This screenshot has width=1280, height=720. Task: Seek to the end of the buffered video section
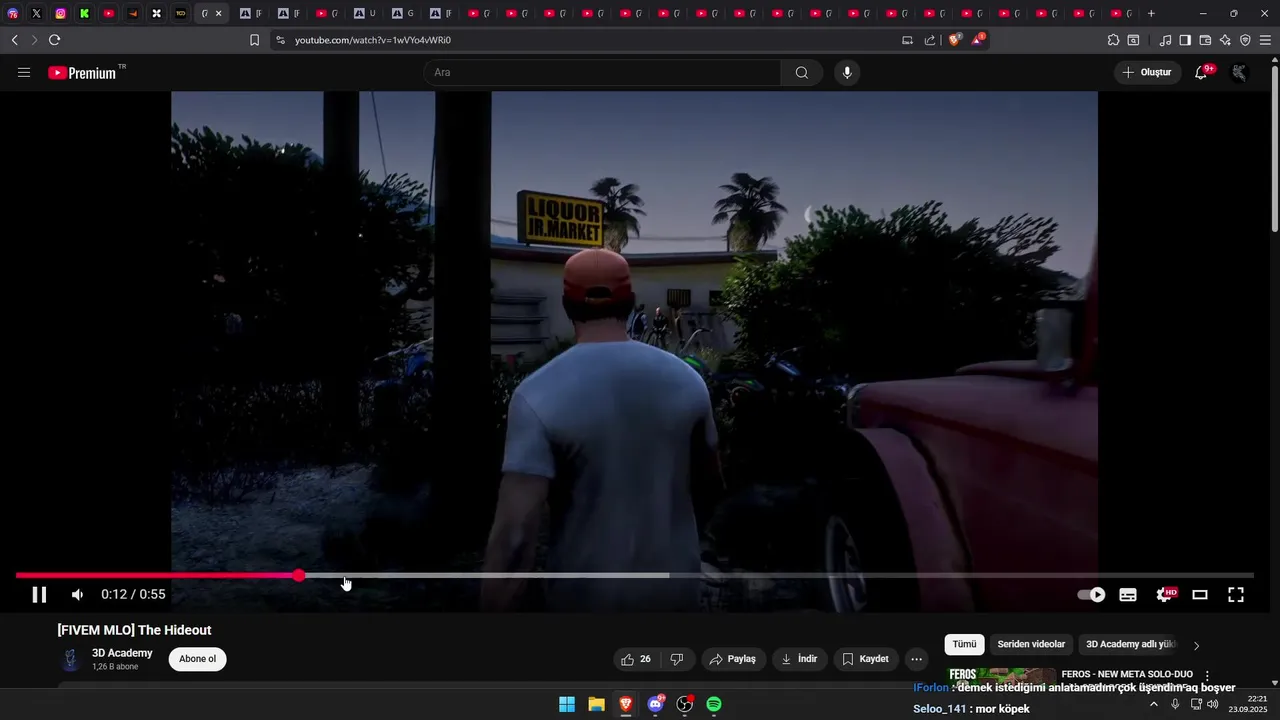point(668,576)
